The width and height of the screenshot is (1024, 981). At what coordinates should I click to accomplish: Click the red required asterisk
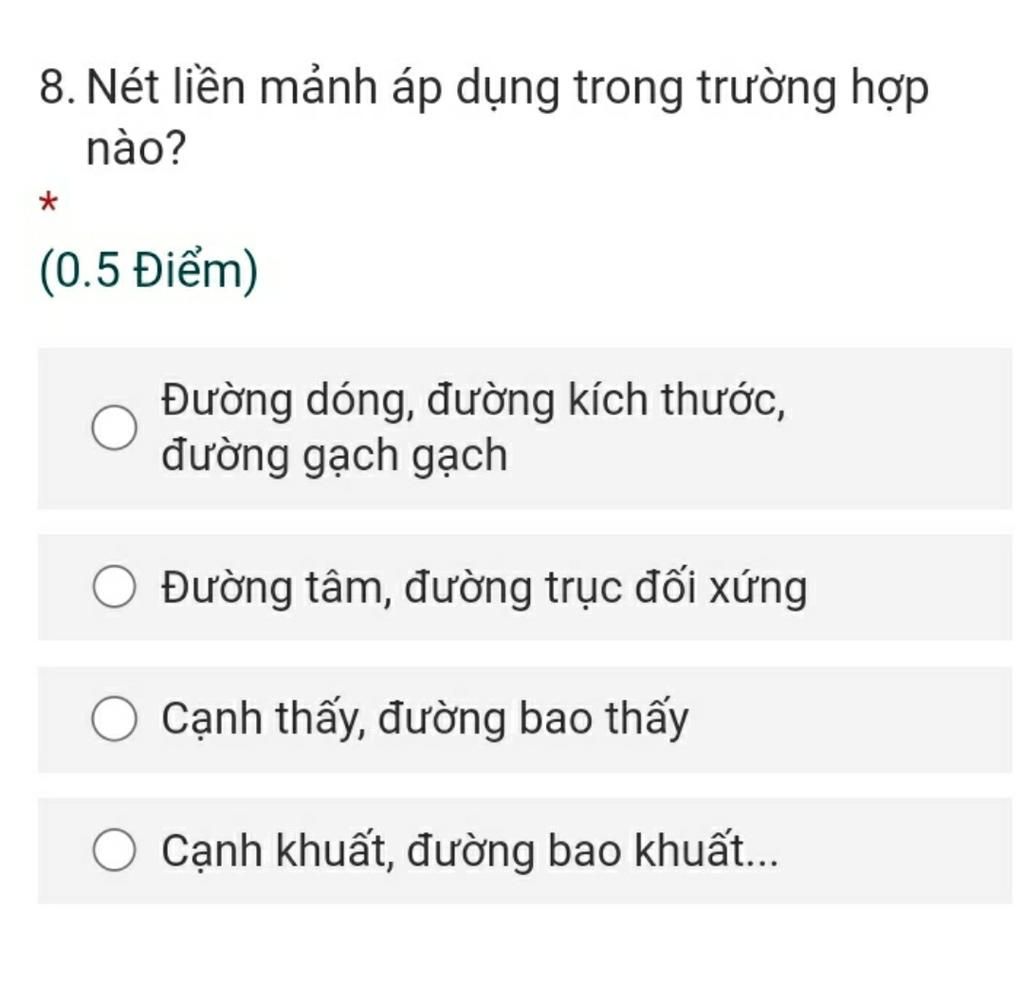pos(48,202)
